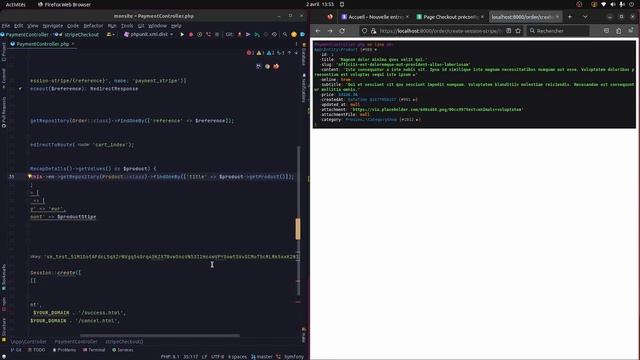Start the debug session with Debug icon
This screenshot has width=640, height=360.
(191, 35)
